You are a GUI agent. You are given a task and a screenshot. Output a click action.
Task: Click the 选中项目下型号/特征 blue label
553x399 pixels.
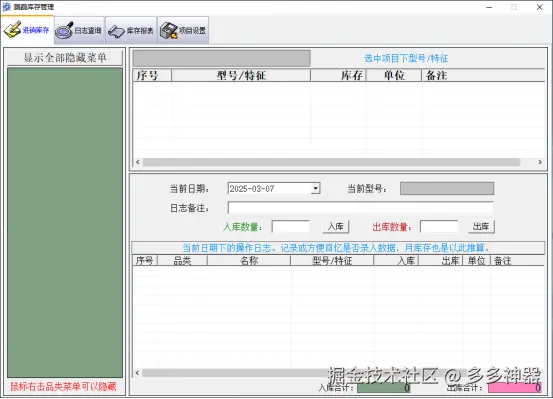tap(406, 58)
